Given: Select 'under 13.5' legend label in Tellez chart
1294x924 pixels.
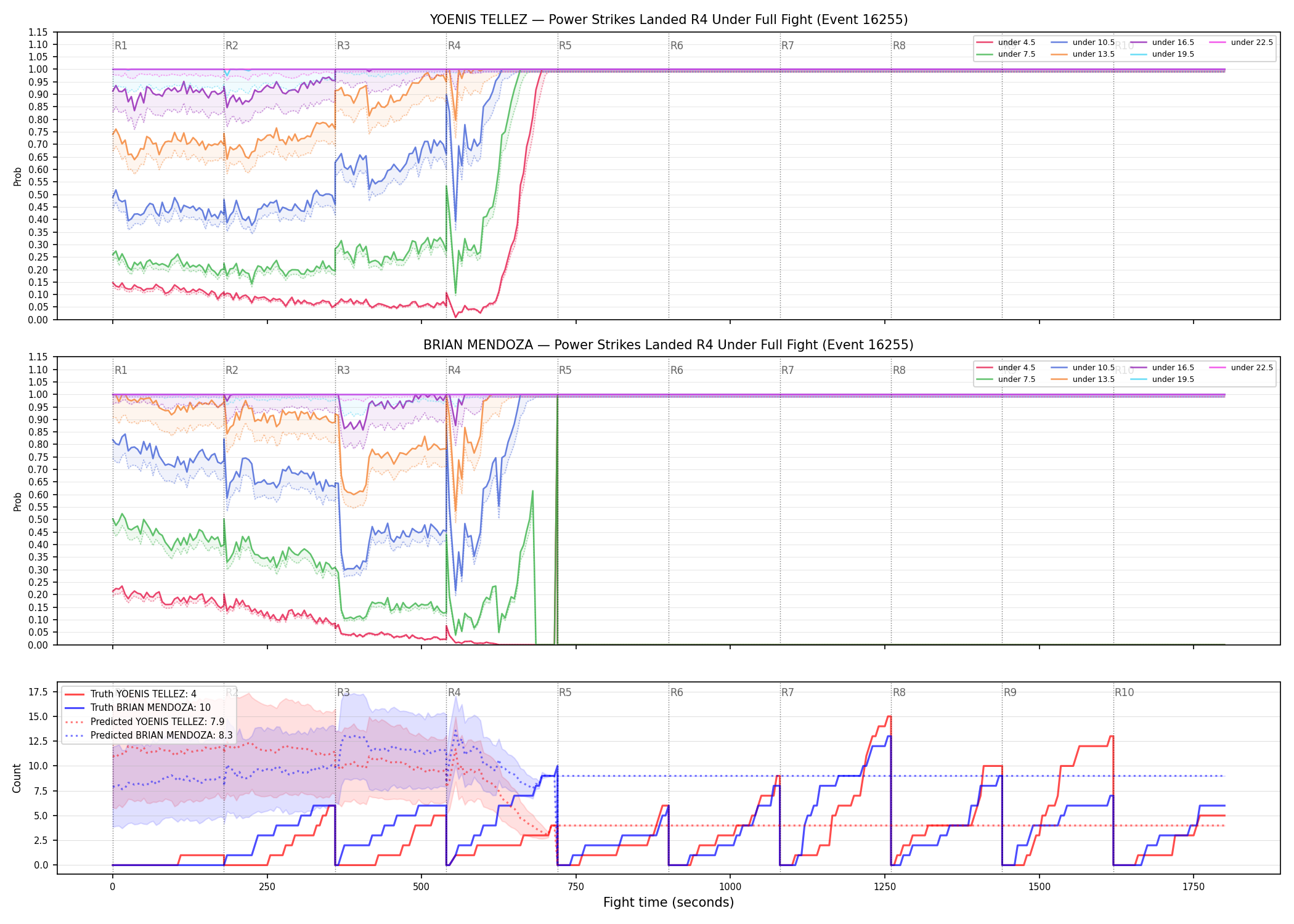Looking at the screenshot, I should (1094, 54).
